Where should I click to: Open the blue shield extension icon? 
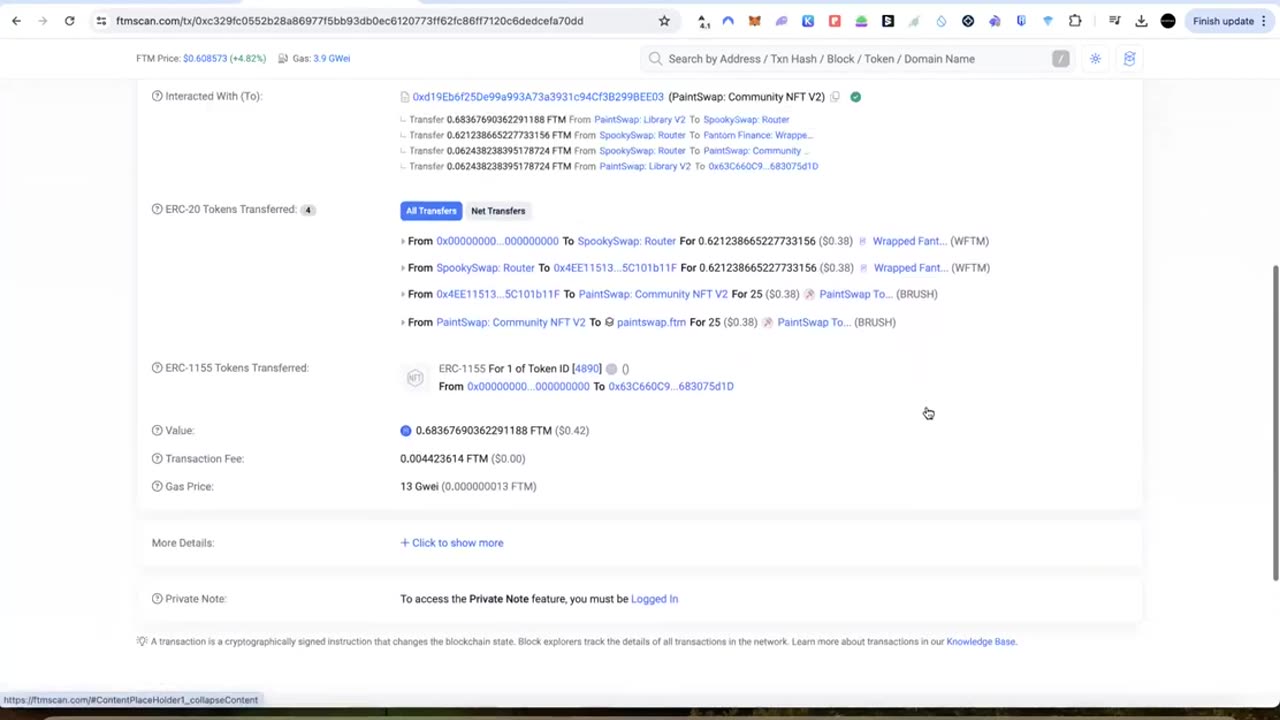tap(1021, 21)
